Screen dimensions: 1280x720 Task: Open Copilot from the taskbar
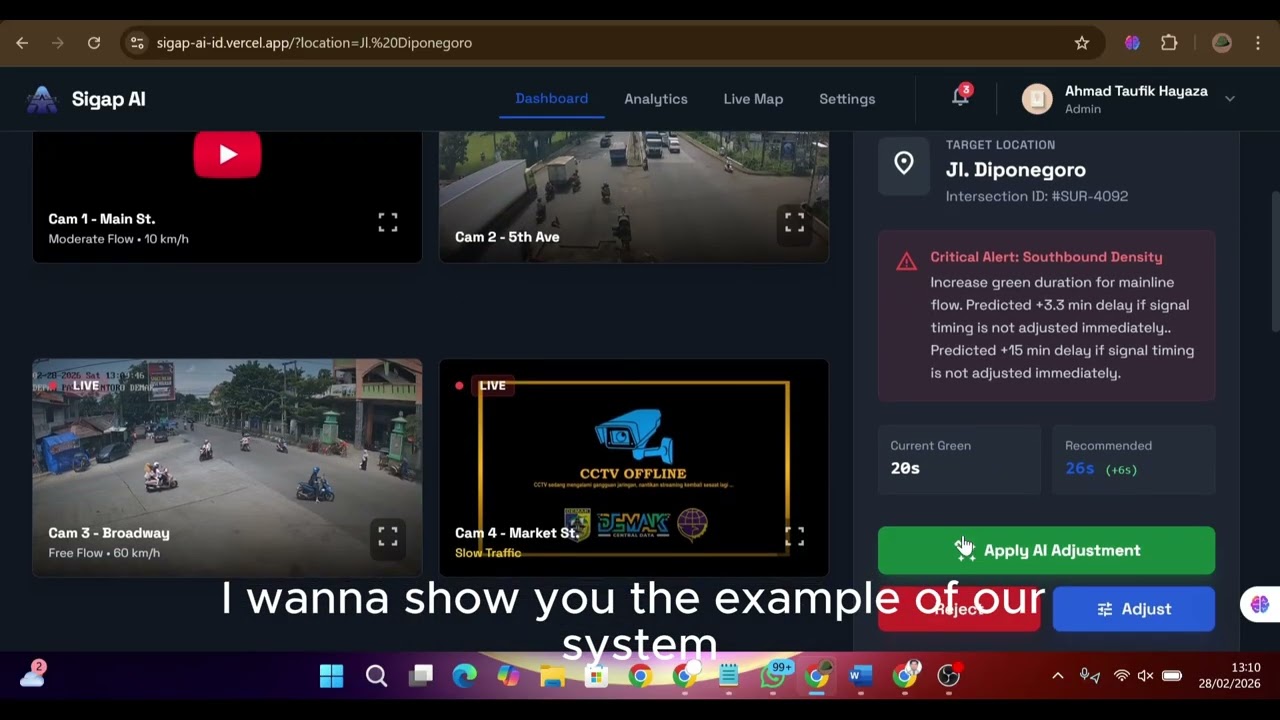pos(508,677)
